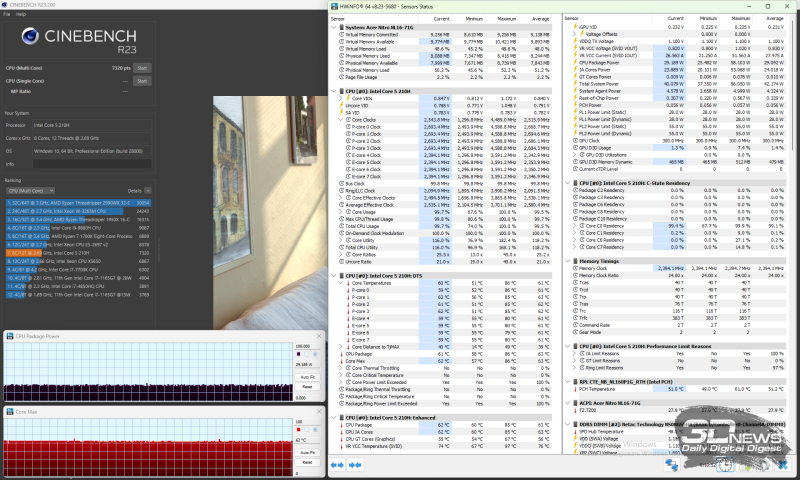Select the Threadripper 2990WX ranking entry
The image size is (800, 480).
(x=79, y=203)
